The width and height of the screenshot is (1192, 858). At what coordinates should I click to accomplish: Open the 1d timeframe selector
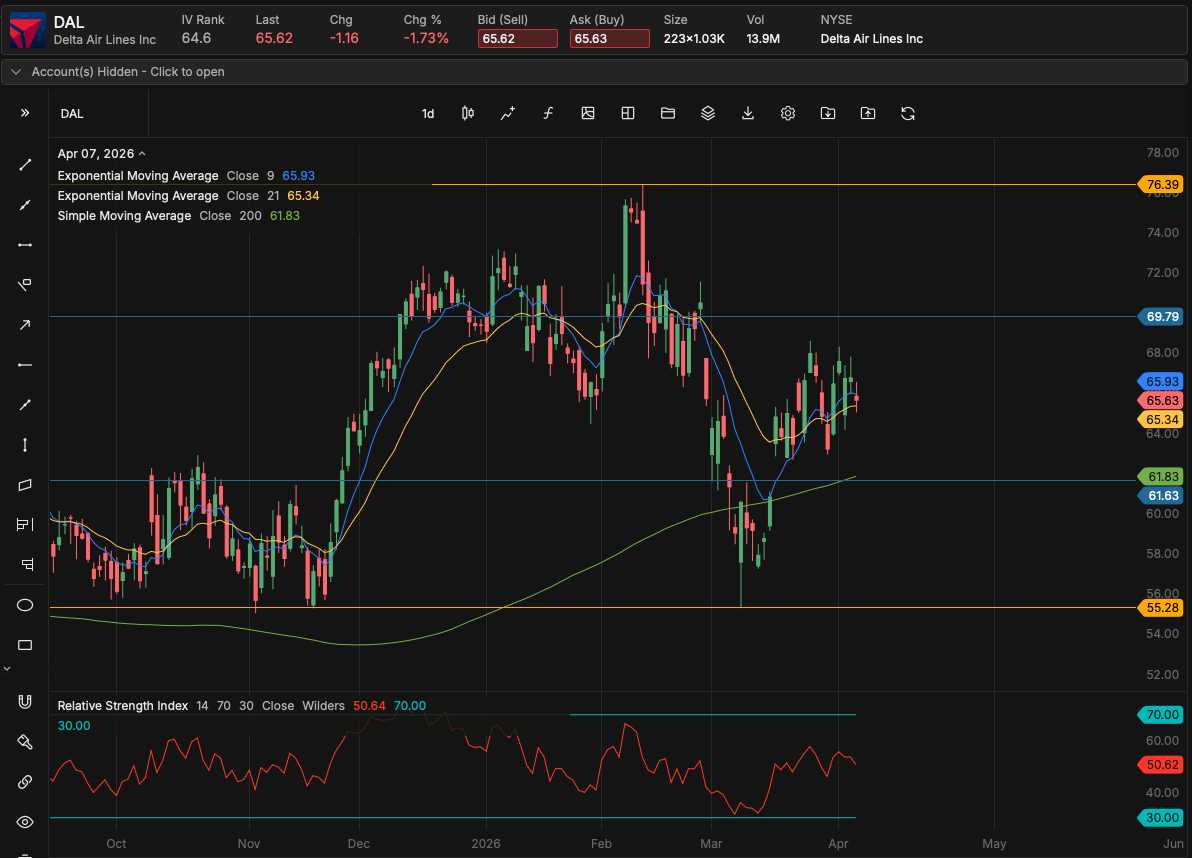pyautogui.click(x=428, y=113)
